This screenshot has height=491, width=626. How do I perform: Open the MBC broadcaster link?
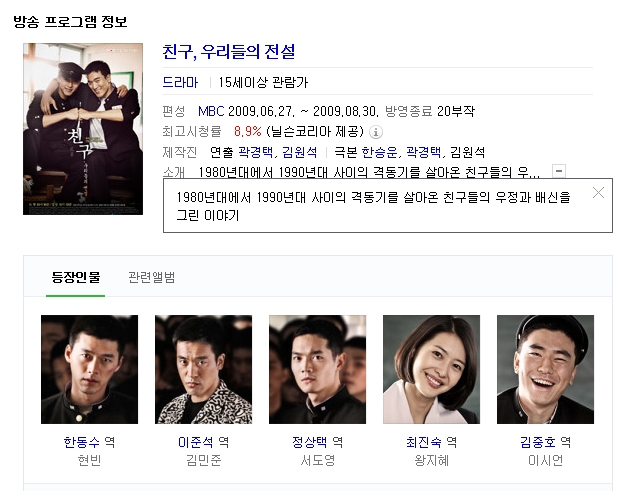coord(211,111)
